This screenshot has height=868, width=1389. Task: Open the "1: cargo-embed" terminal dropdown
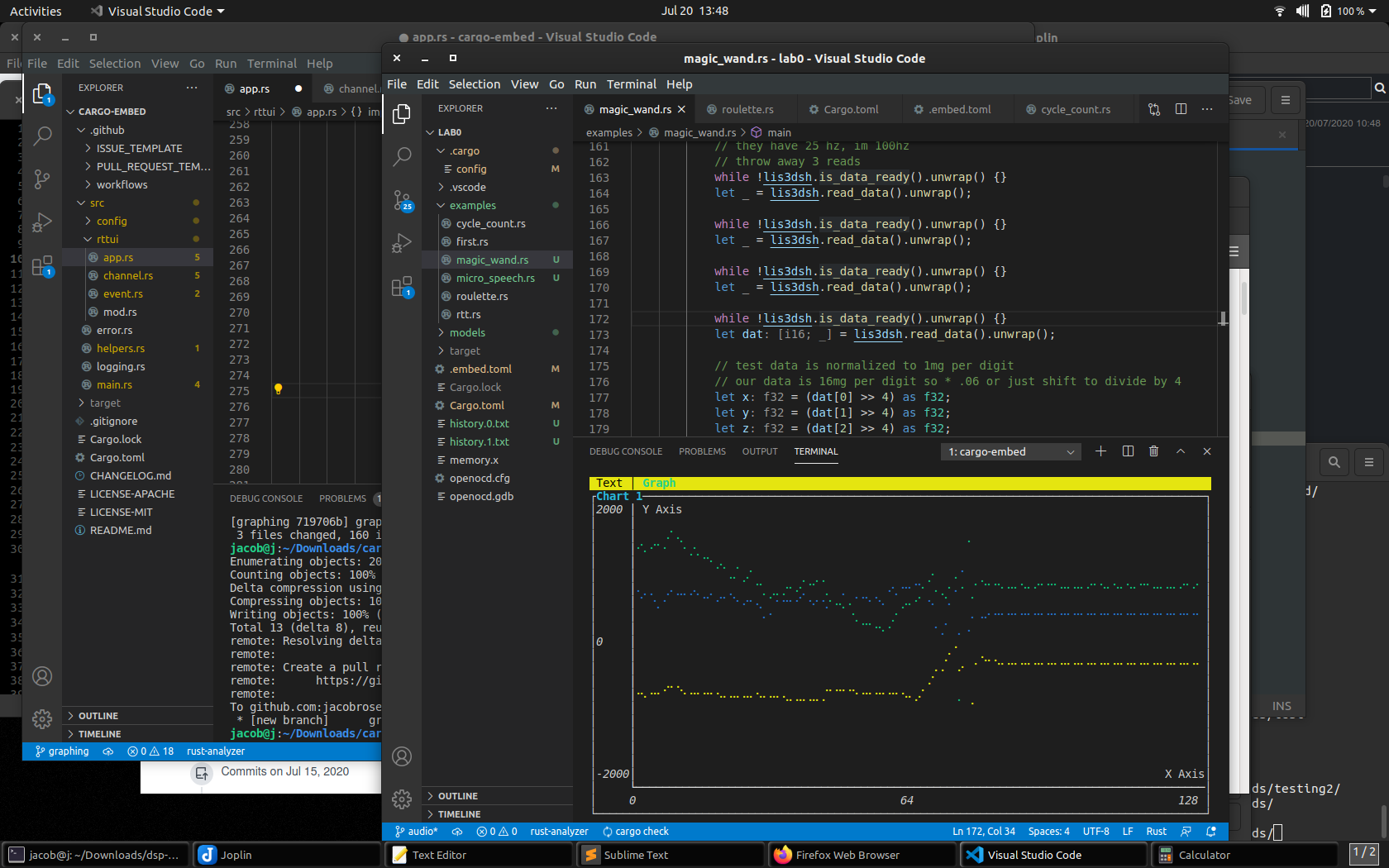click(1010, 451)
